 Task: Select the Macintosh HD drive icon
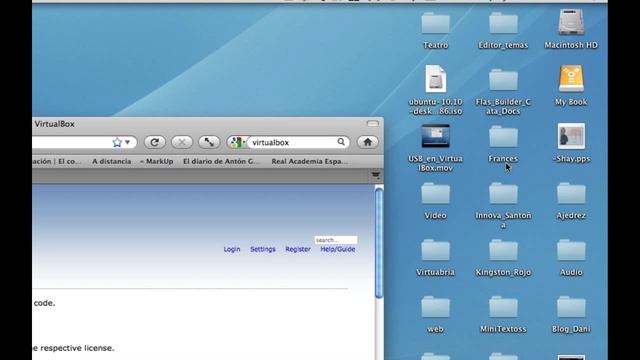coord(571,22)
